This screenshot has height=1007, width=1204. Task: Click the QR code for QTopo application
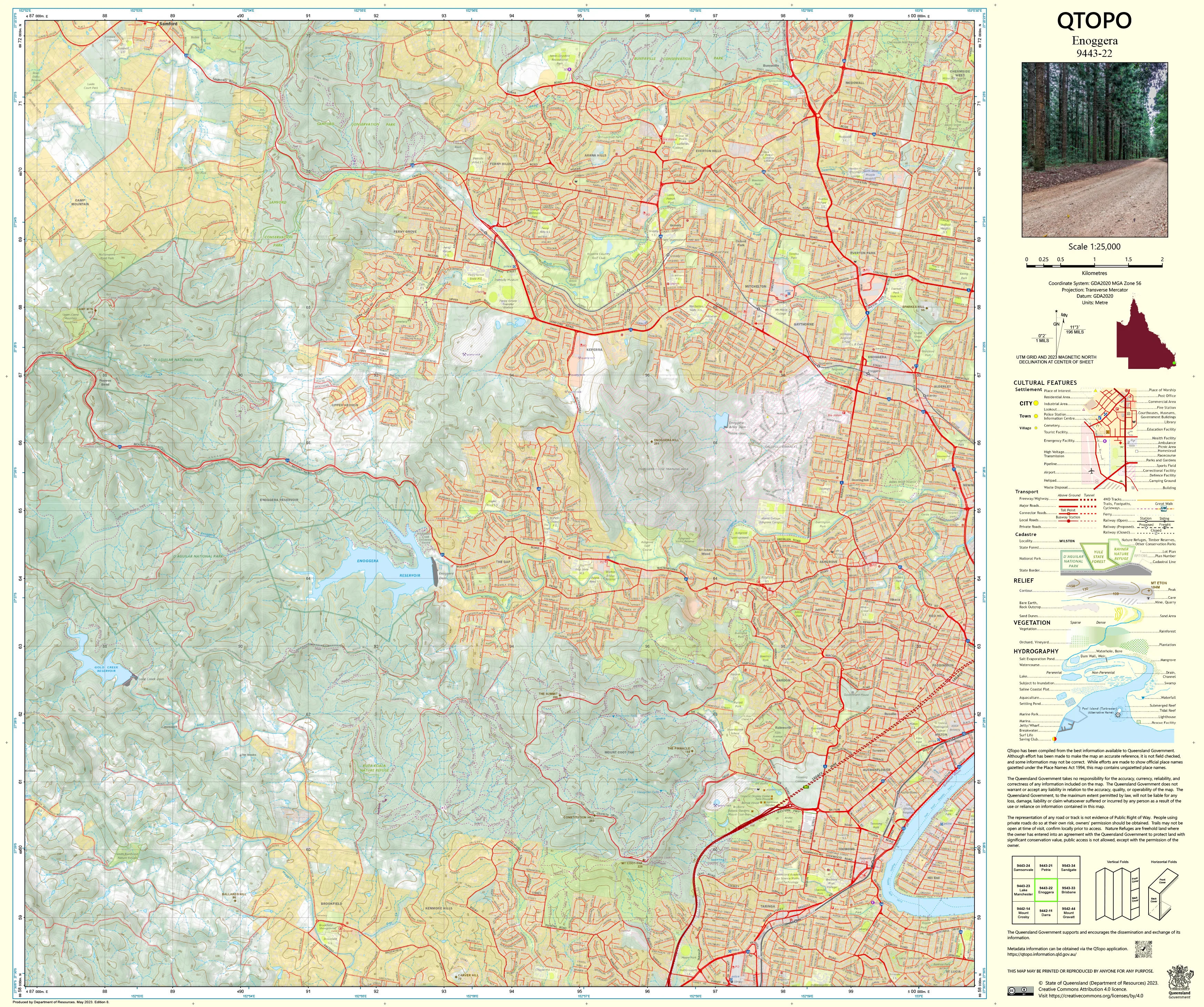click(1143, 949)
